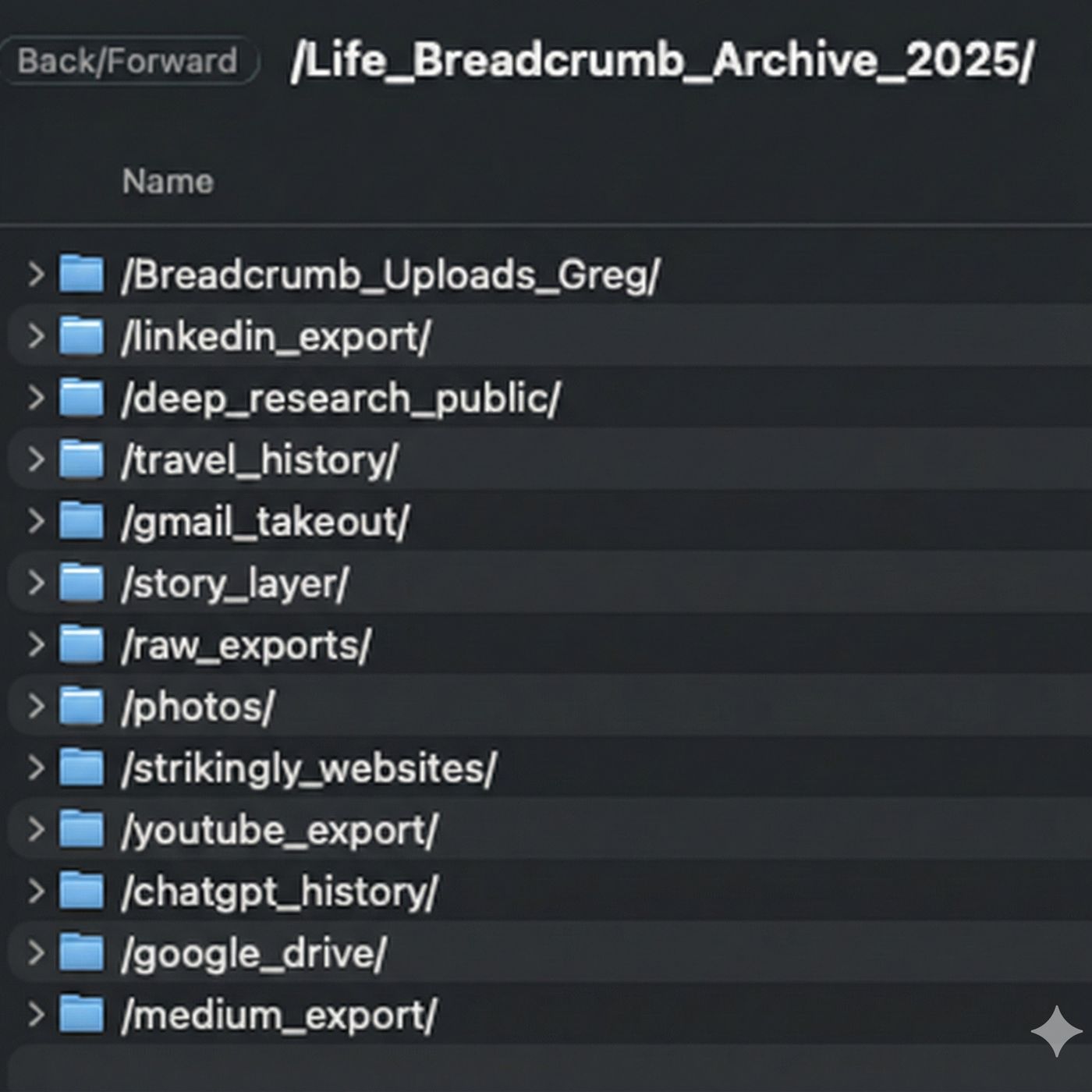Expand the raw_exports folder chevron

[x=36, y=644]
